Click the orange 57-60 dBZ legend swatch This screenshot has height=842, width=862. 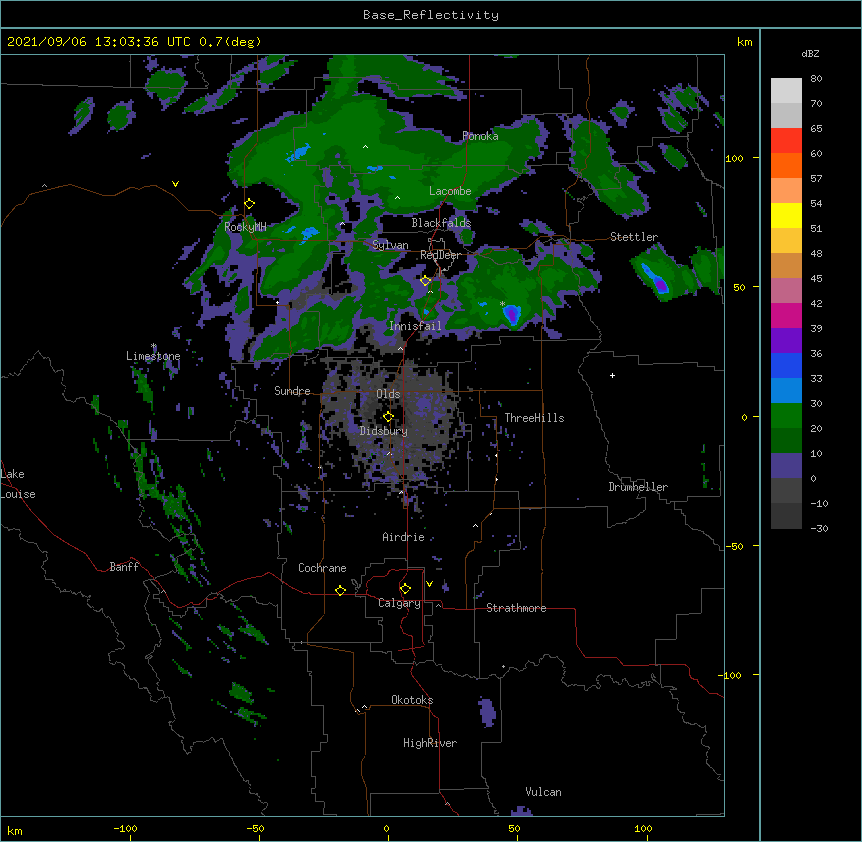[x=786, y=165]
